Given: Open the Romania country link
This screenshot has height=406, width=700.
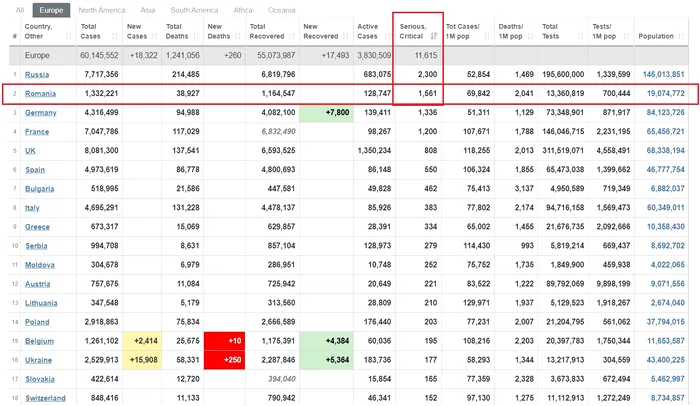Looking at the screenshot, I should 40,93.
